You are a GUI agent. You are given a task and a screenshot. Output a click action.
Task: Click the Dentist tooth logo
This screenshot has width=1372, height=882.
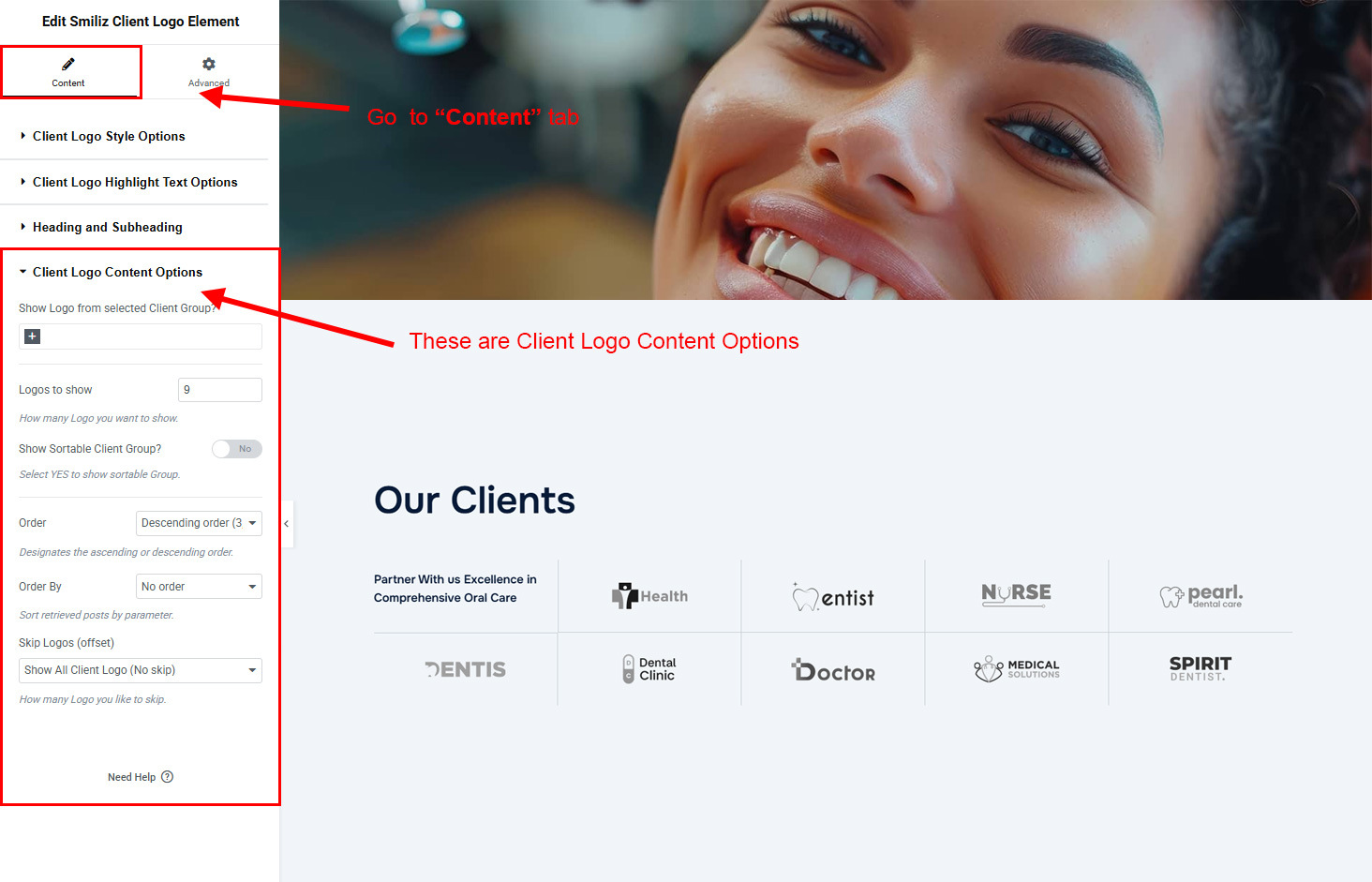pos(833,596)
